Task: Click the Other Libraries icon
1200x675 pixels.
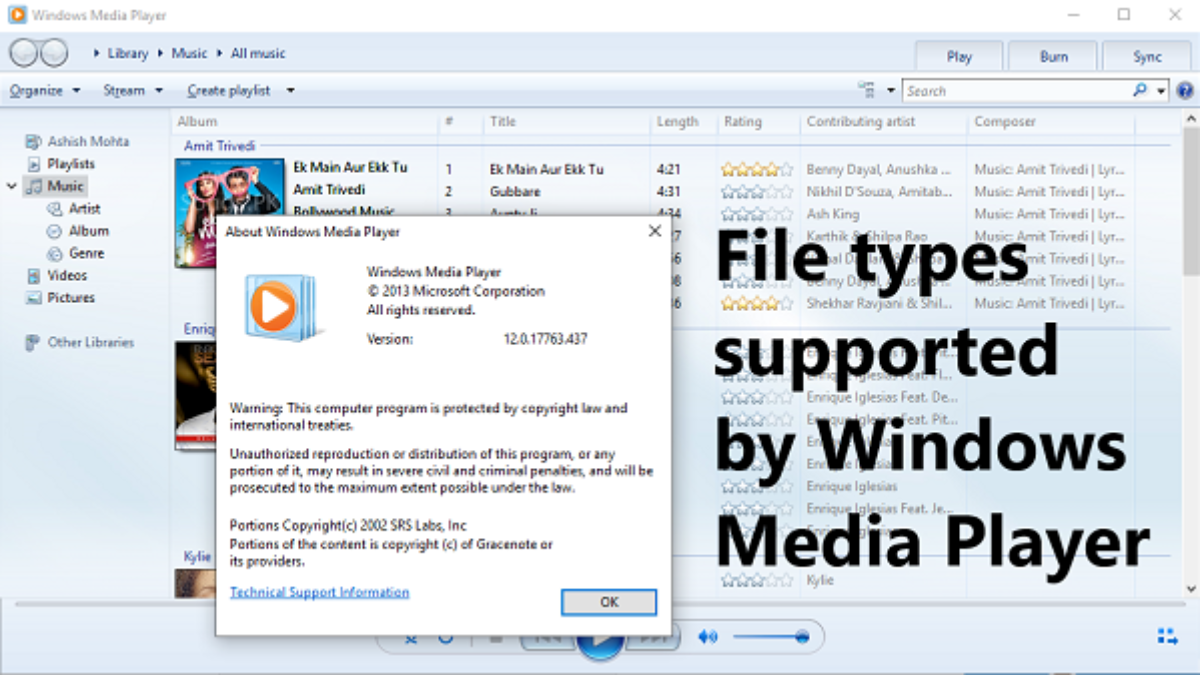Action: coord(34,342)
